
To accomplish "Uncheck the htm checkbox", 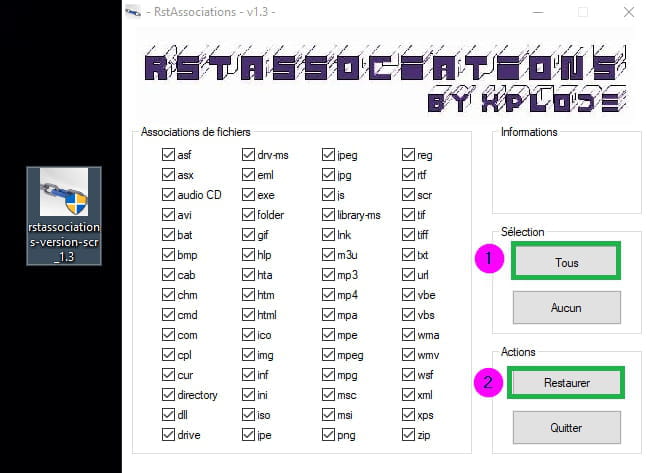I will pyautogui.click(x=248, y=294).
